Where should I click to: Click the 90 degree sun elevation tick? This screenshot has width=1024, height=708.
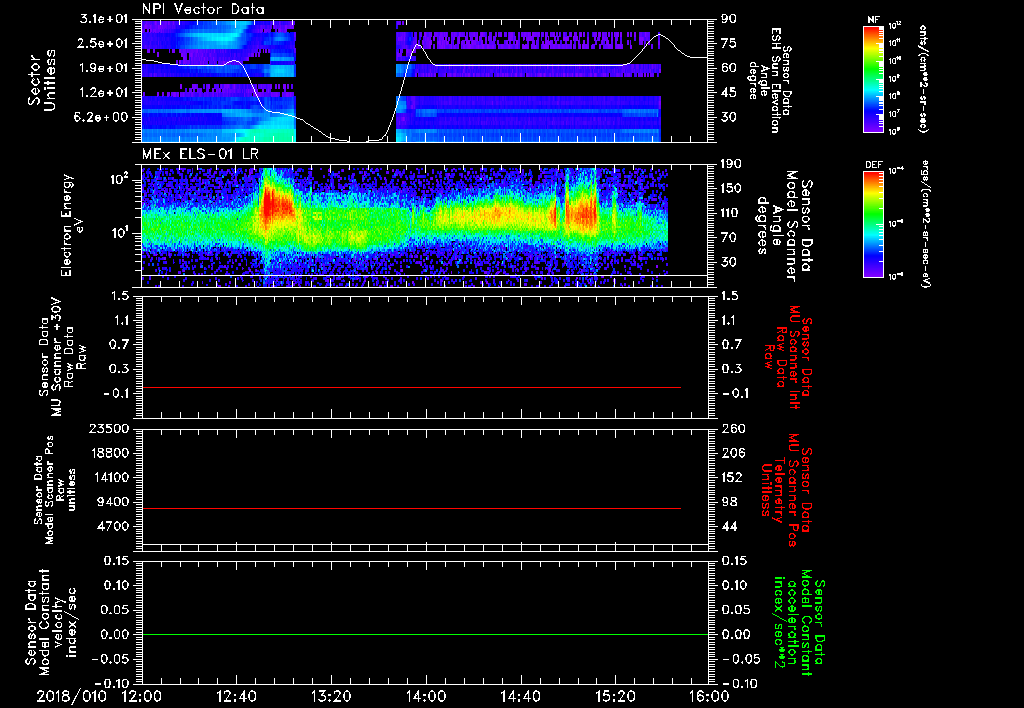[x=729, y=19]
